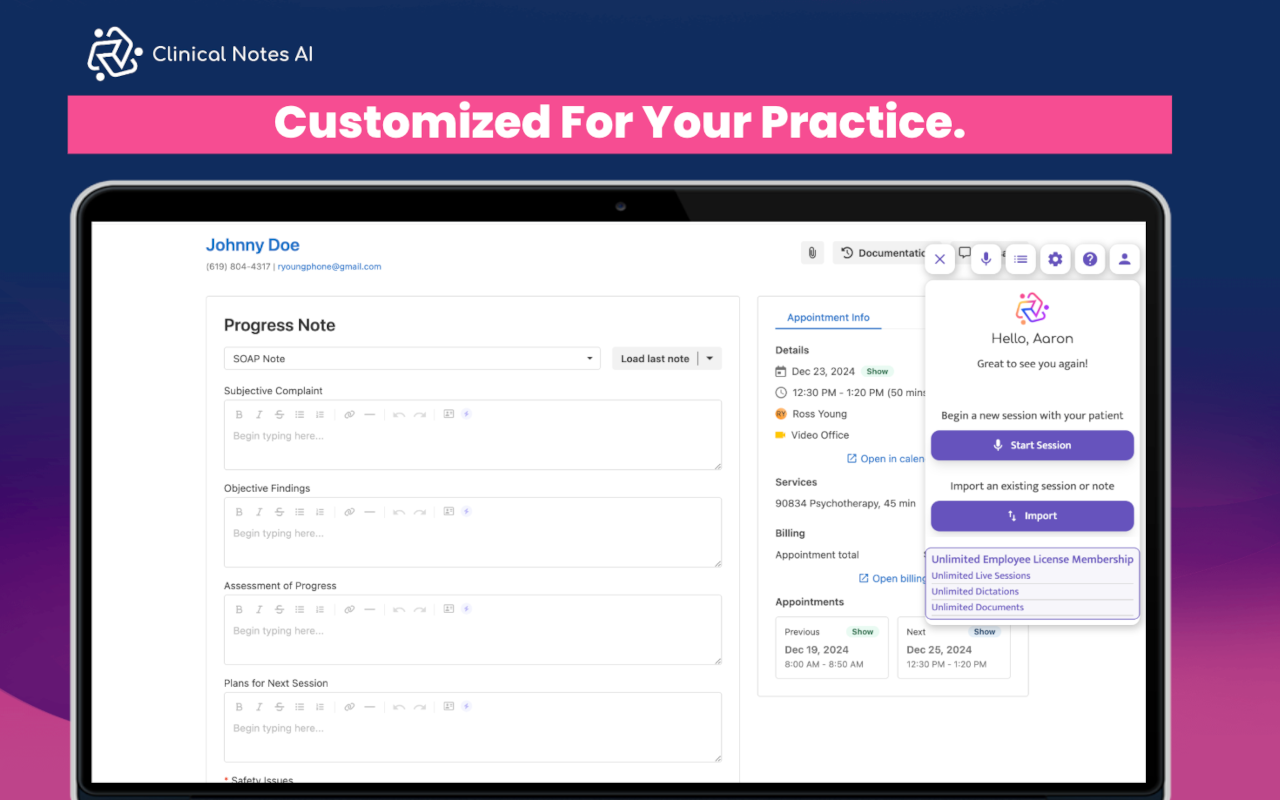Toggle bold in Subjective Complaint toolbar
The width and height of the screenshot is (1280, 800).
point(239,414)
